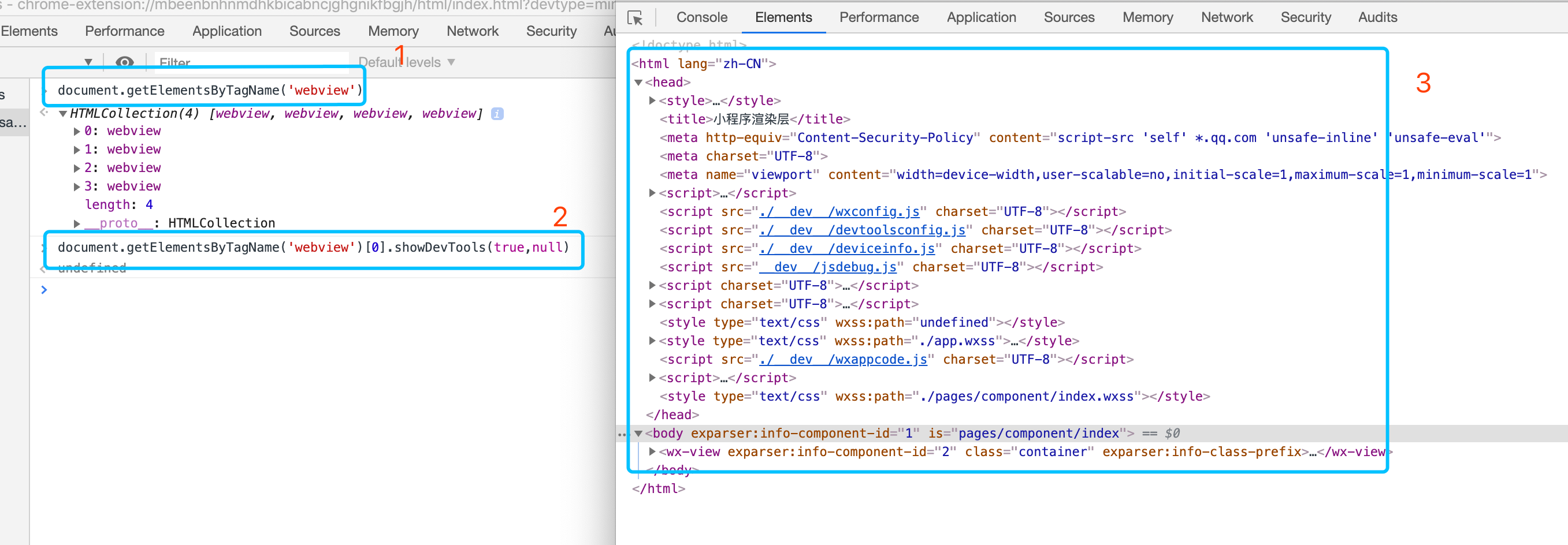Open Performance tab in right DevTools
This screenshot has width=1568, height=545.
click(x=879, y=17)
